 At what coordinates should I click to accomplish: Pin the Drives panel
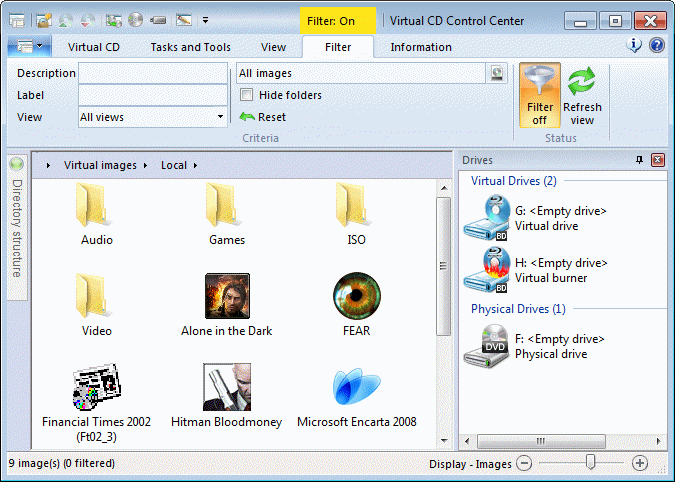coord(640,160)
